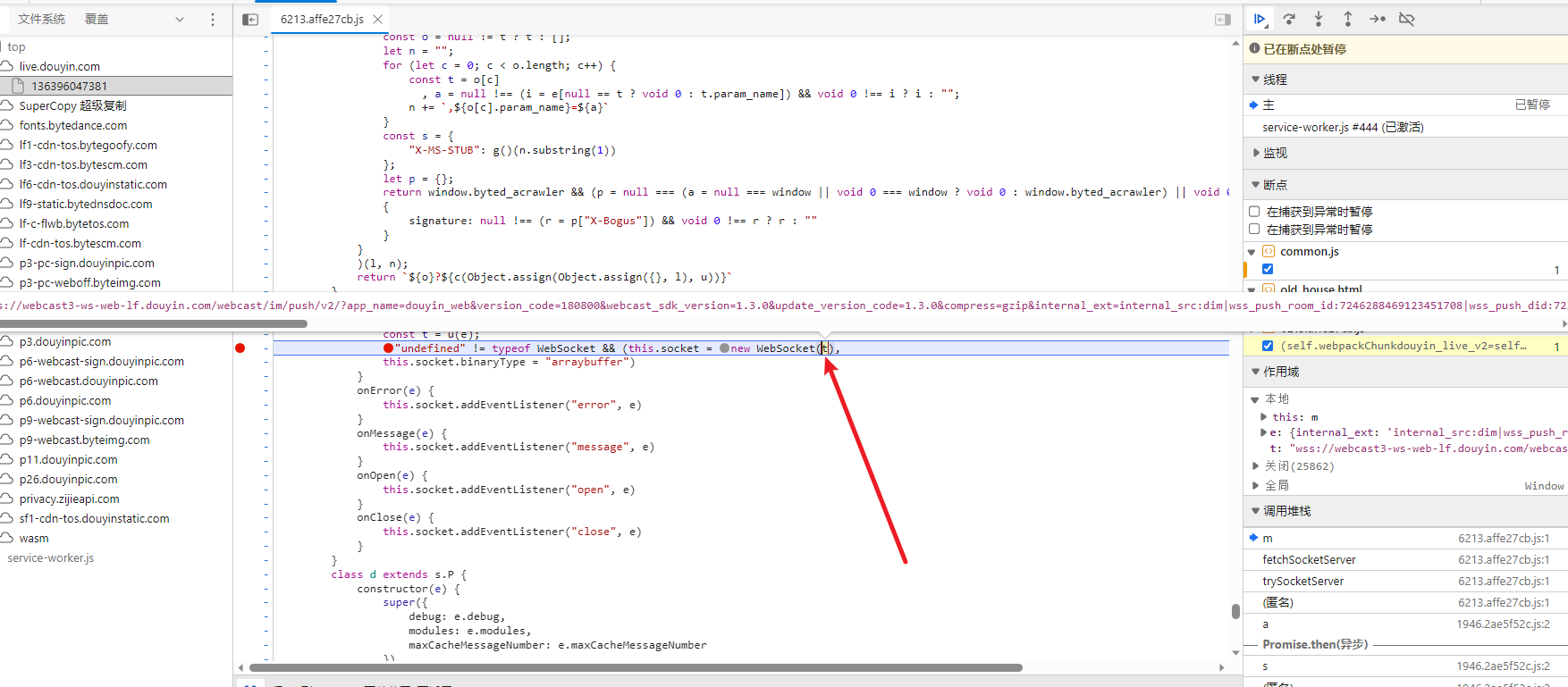The height and width of the screenshot is (687, 1568).
Task: Select service-worker.js in the navigator tree
Action: point(51,557)
